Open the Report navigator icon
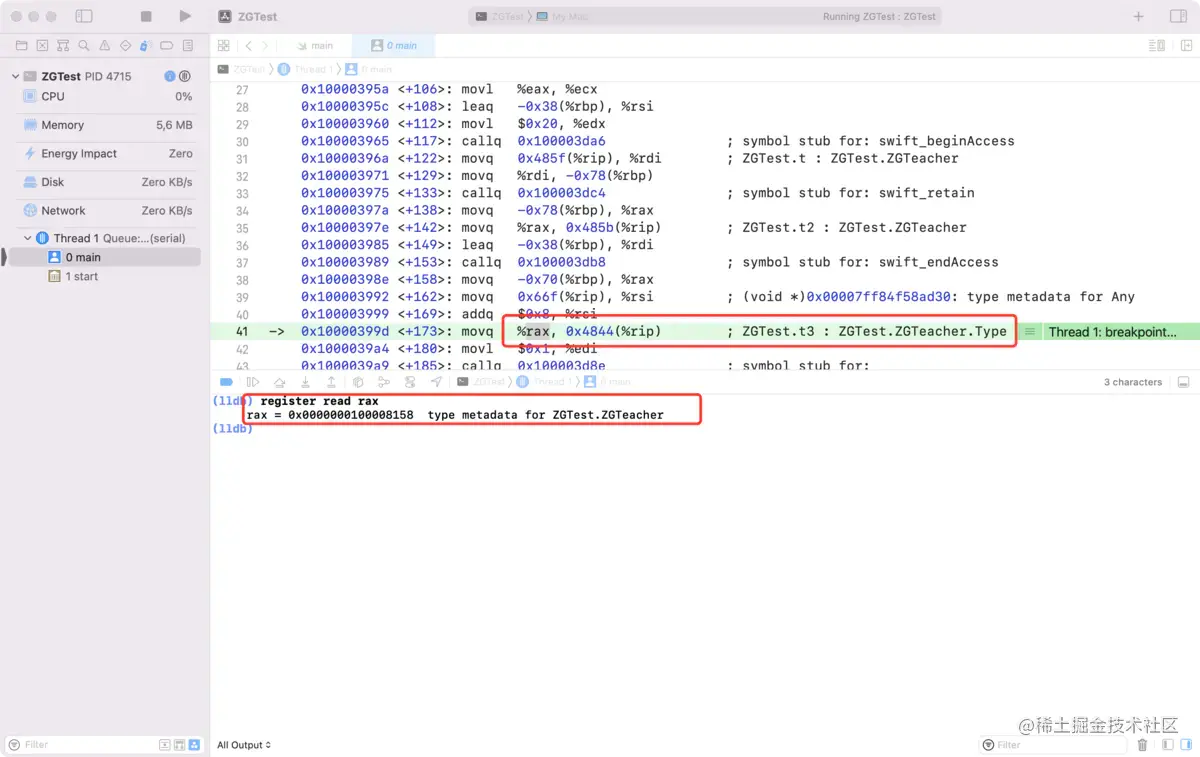 (187, 46)
